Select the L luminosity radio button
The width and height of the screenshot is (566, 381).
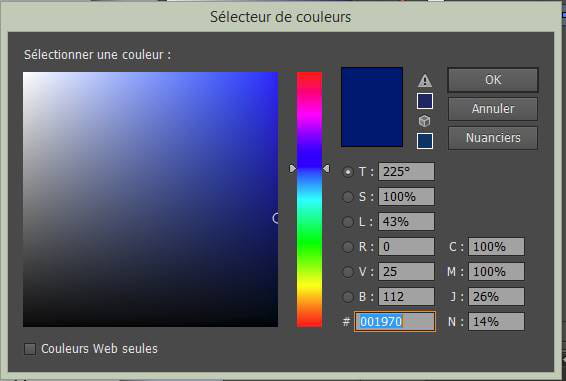coord(348,222)
